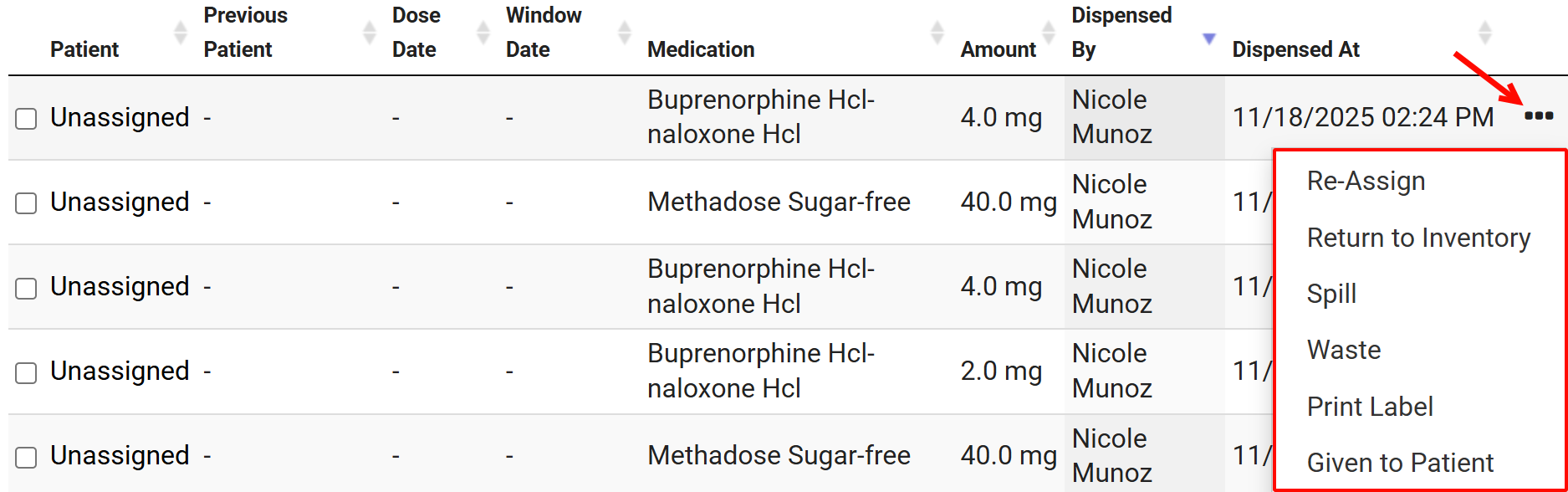
Task: Sort by Patient column arrows
Action: [181, 33]
